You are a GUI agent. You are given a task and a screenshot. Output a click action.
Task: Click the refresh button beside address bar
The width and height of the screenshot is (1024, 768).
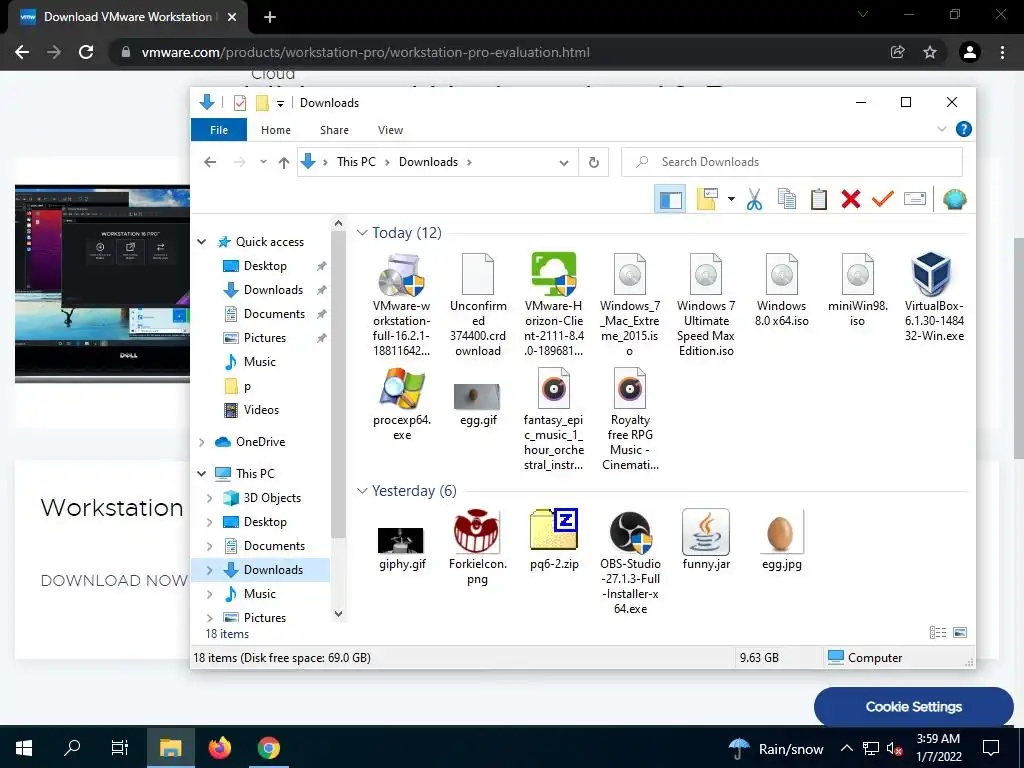click(x=594, y=163)
